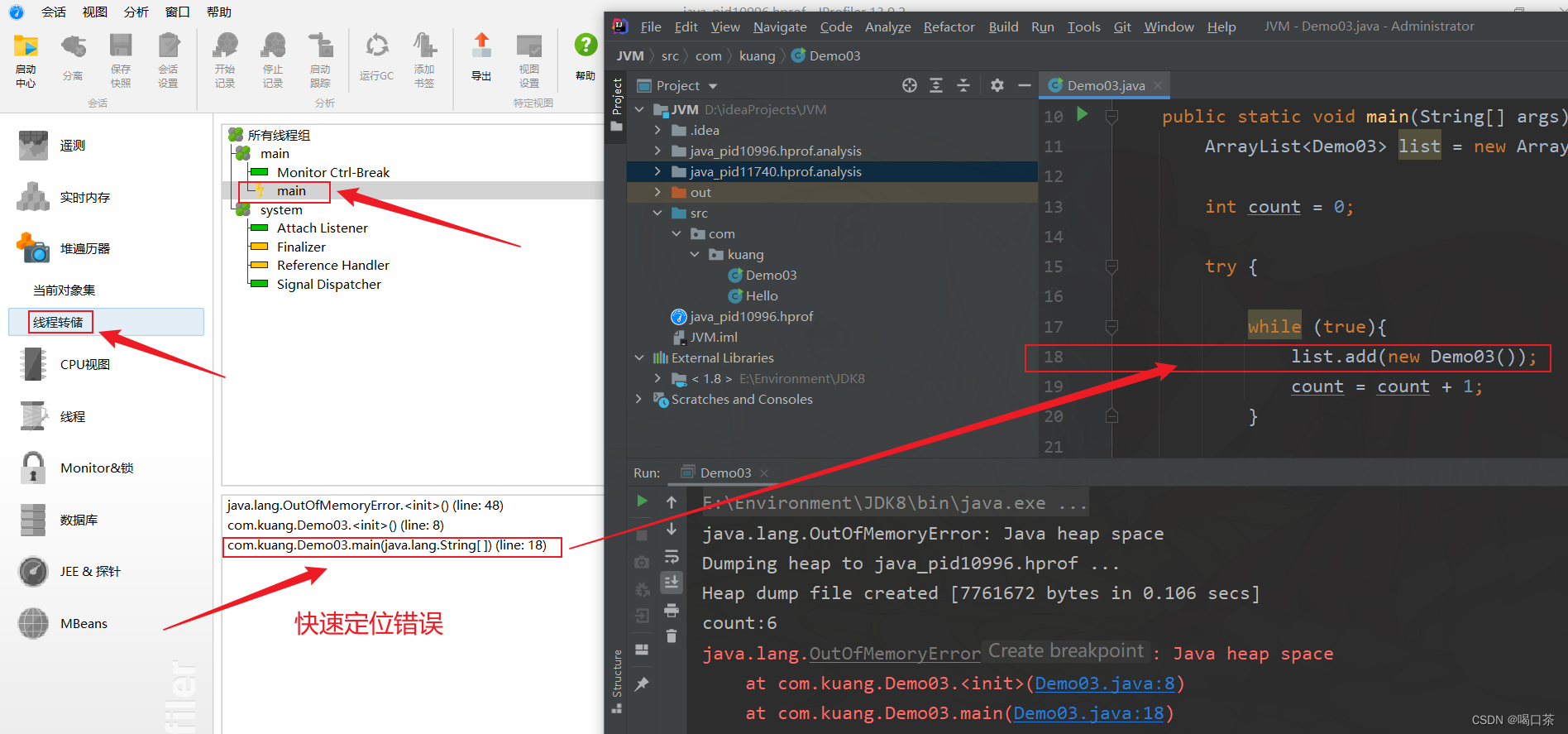Click the Up the Stack Trace arrow
Viewport: 1568px width, 734px height.
pyautogui.click(x=672, y=501)
